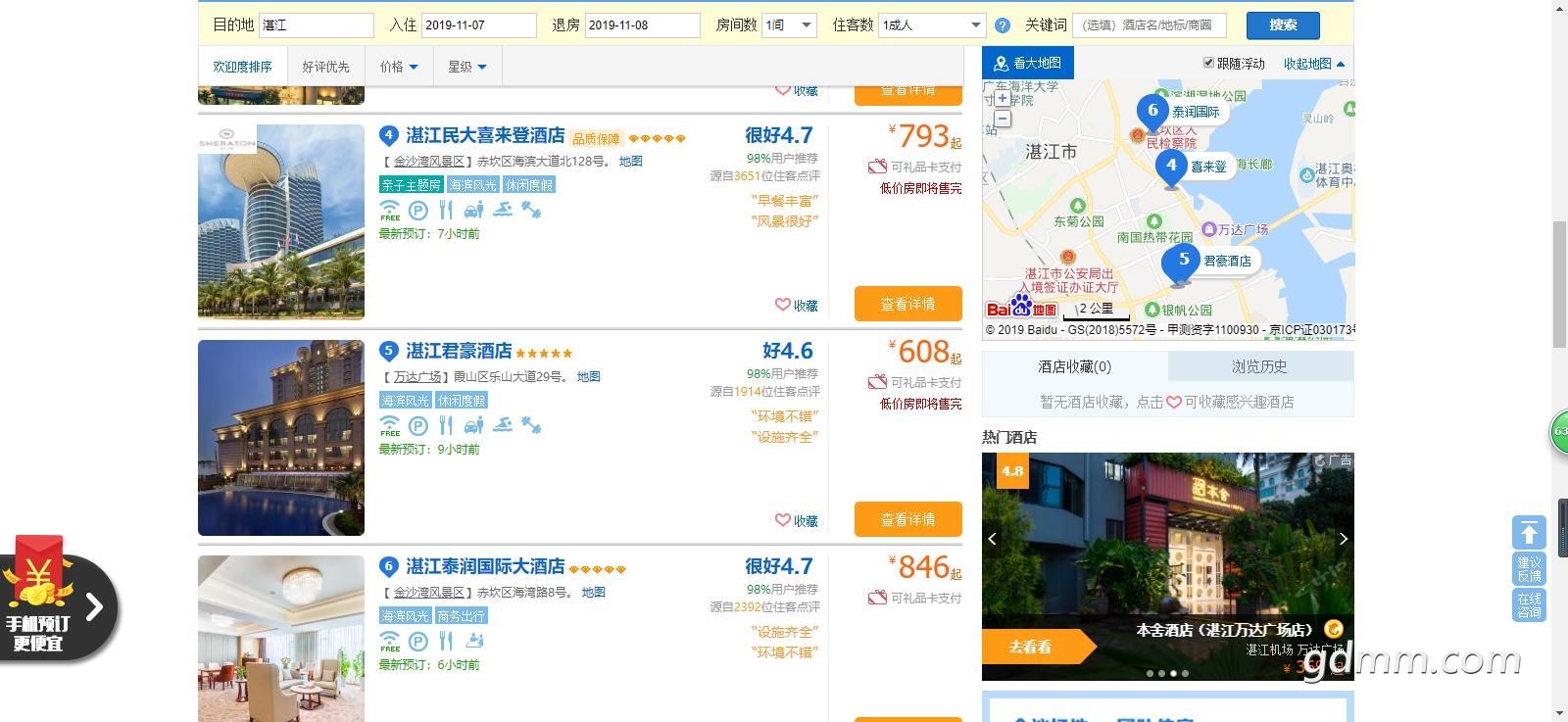Click 地图 link next to 海湾路8号
Image resolution: width=1568 pixels, height=722 pixels.
[x=594, y=593]
